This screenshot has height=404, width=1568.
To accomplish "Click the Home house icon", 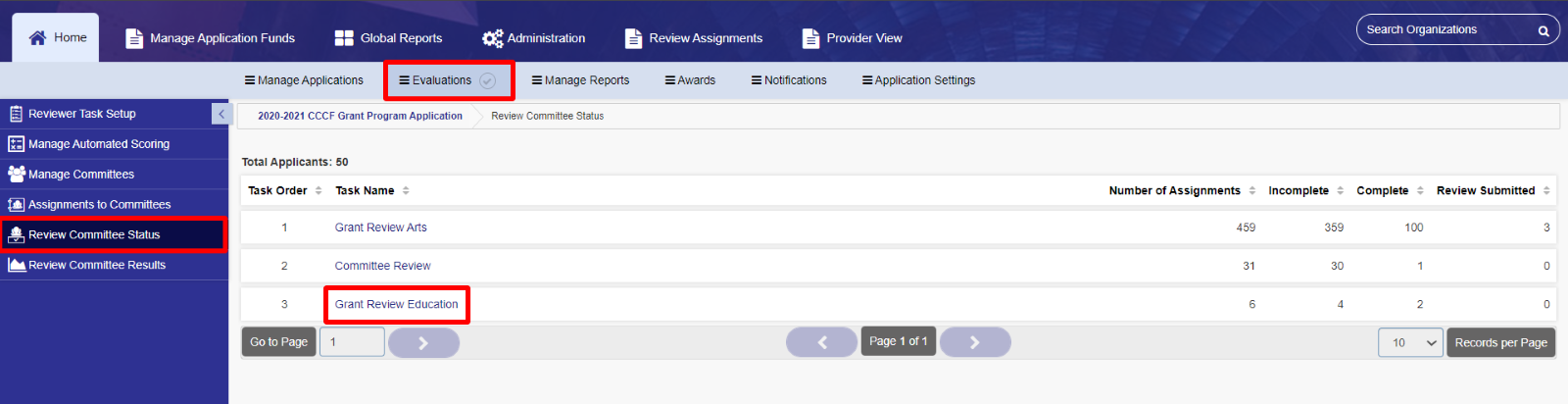I will click(37, 37).
